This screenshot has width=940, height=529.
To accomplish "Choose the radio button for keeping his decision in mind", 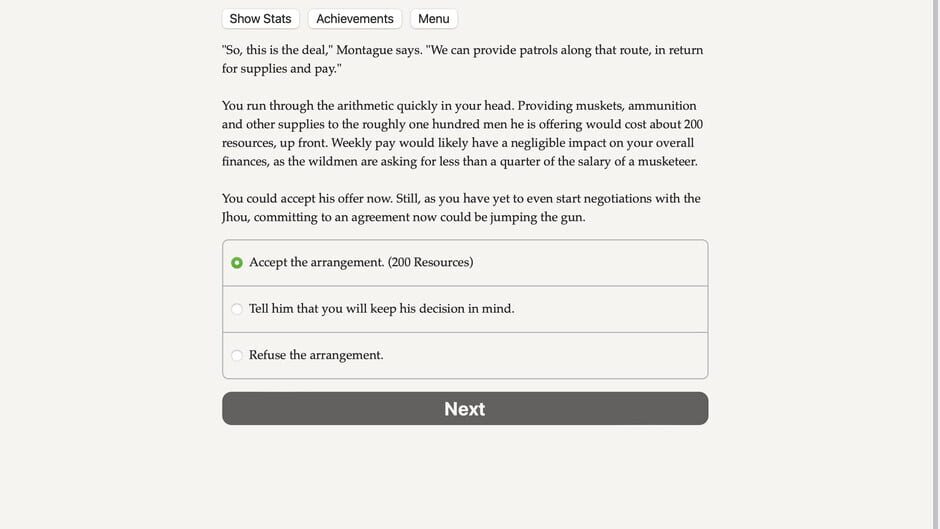I will [237, 309].
